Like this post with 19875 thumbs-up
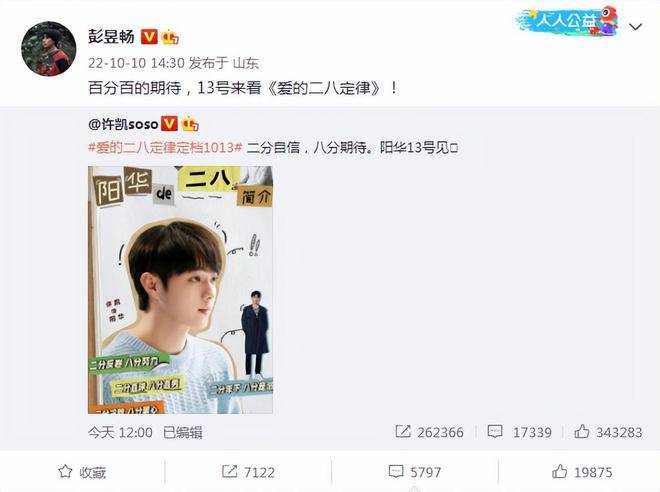 [x=582, y=472]
